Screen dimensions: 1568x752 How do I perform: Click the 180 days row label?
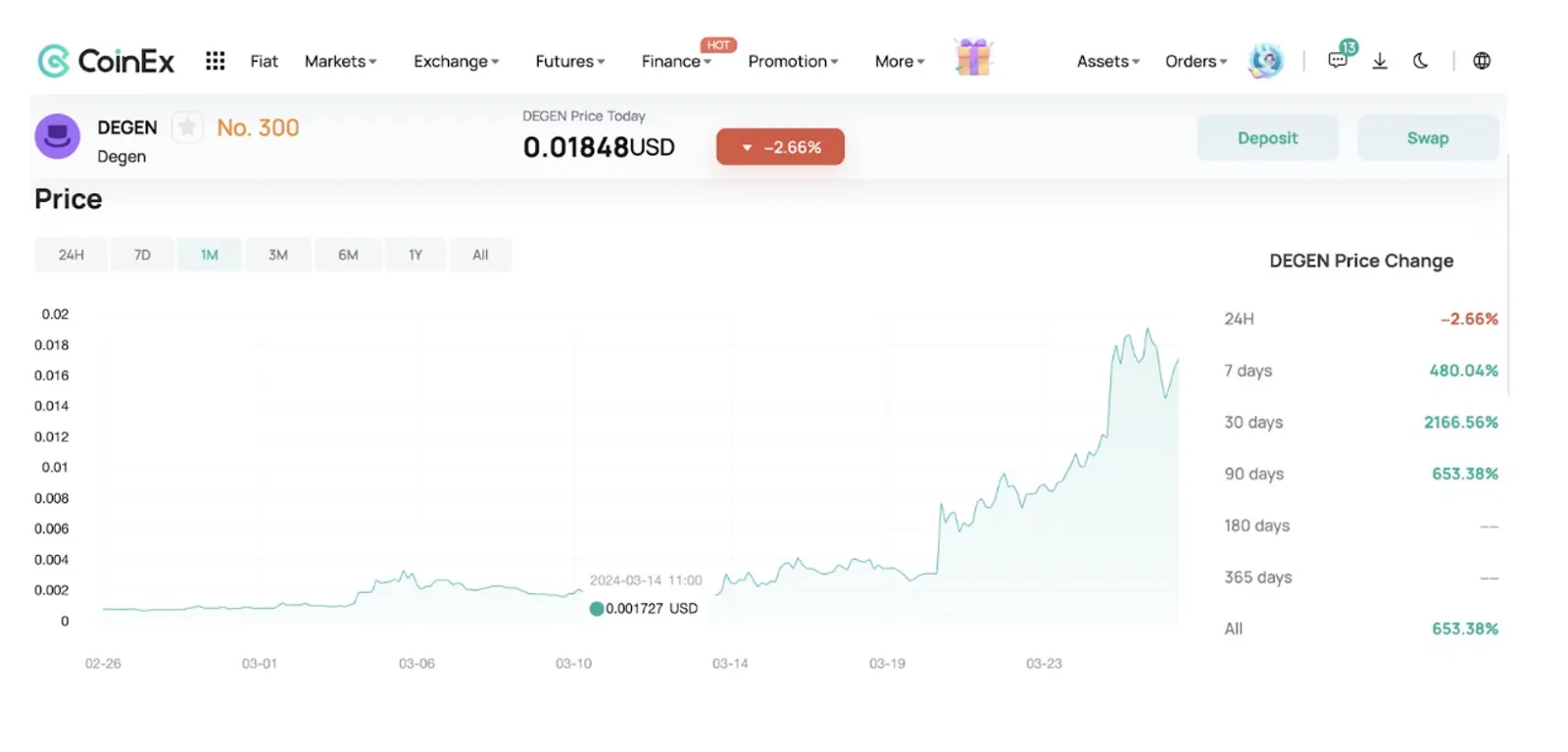pyautogui.click(x=1256, y=526)
